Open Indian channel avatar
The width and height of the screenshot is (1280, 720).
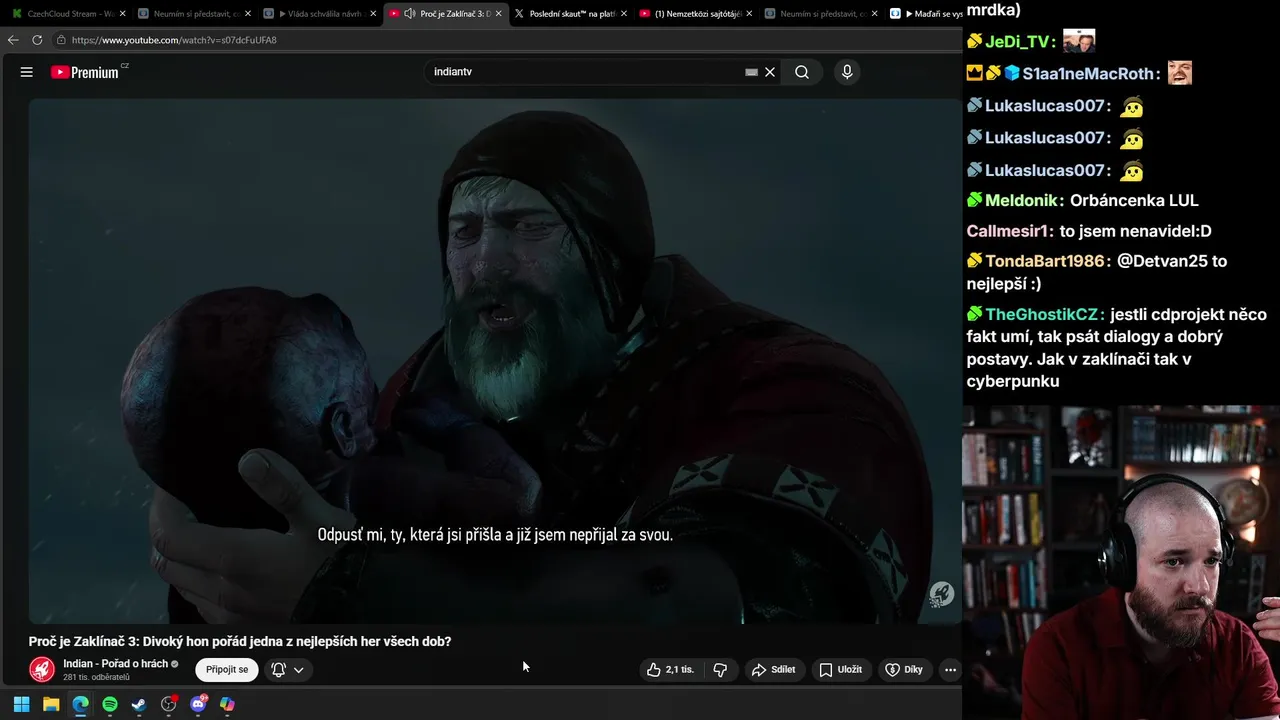pyautogui.click(x=42, y=669)
